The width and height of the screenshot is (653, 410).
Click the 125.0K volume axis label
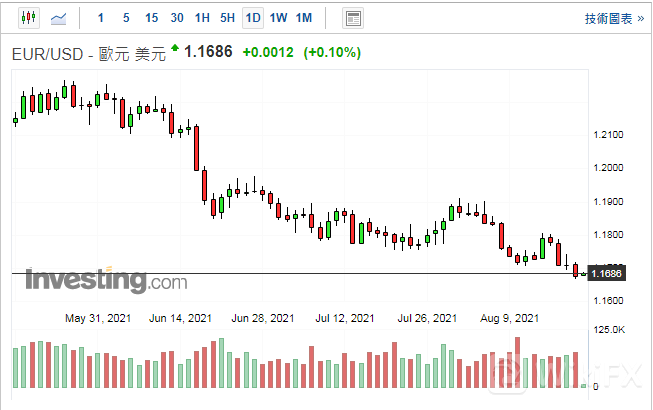pos(610,330)
